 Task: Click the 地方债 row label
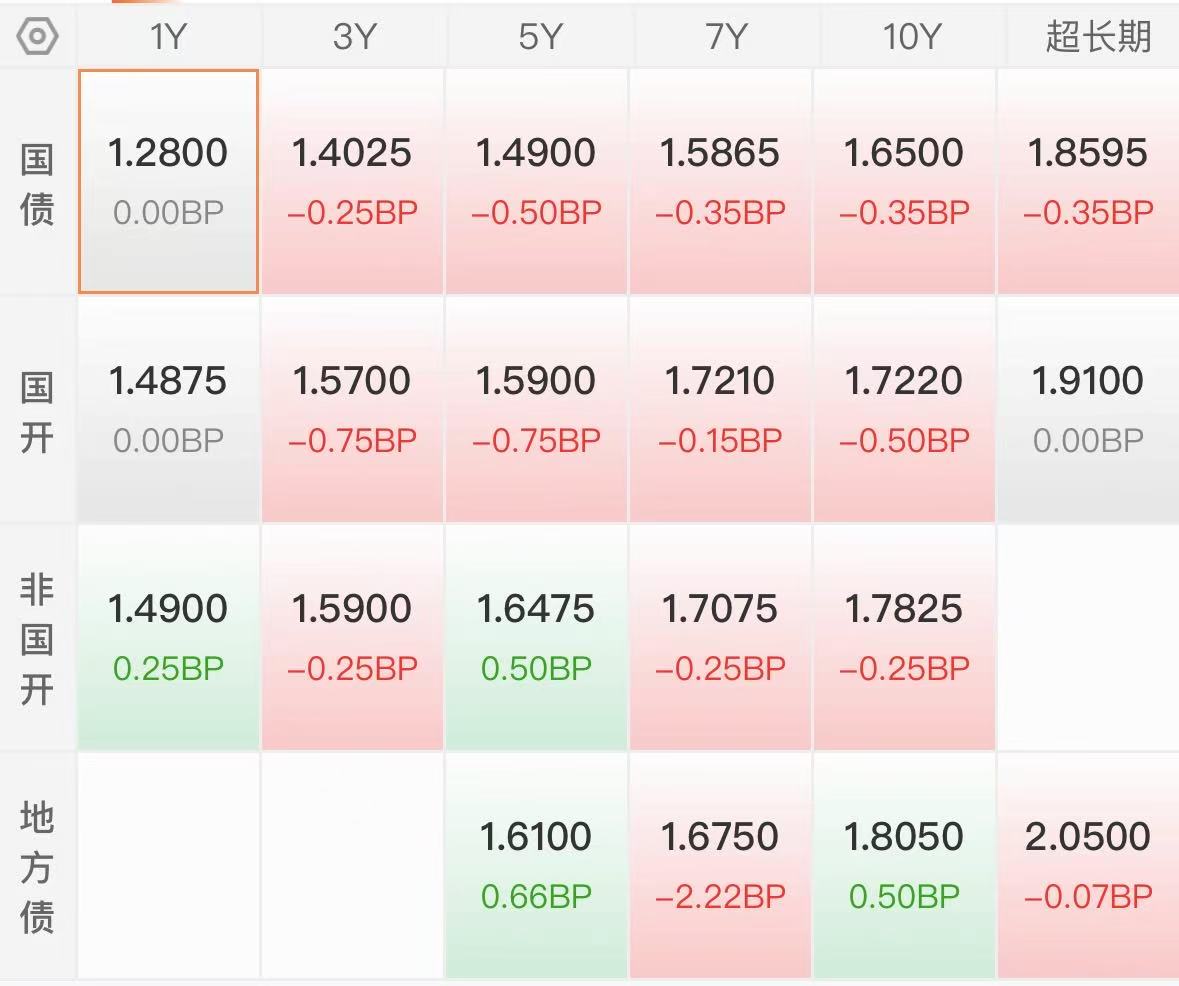click(x=38, y=867)
